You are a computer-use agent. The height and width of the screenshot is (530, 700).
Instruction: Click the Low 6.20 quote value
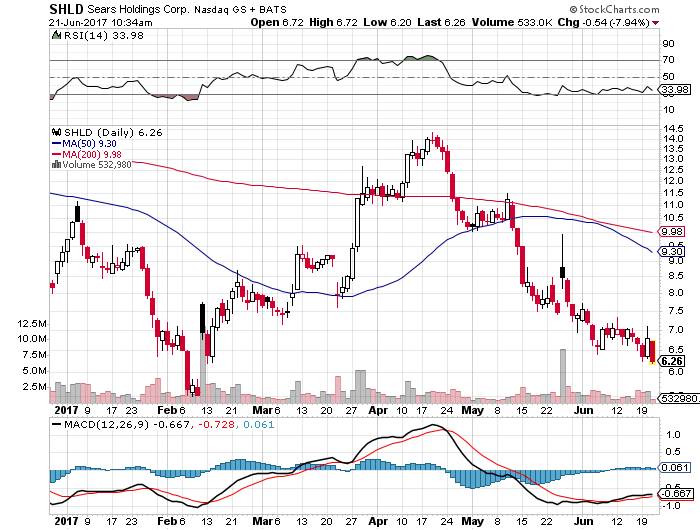388,22
